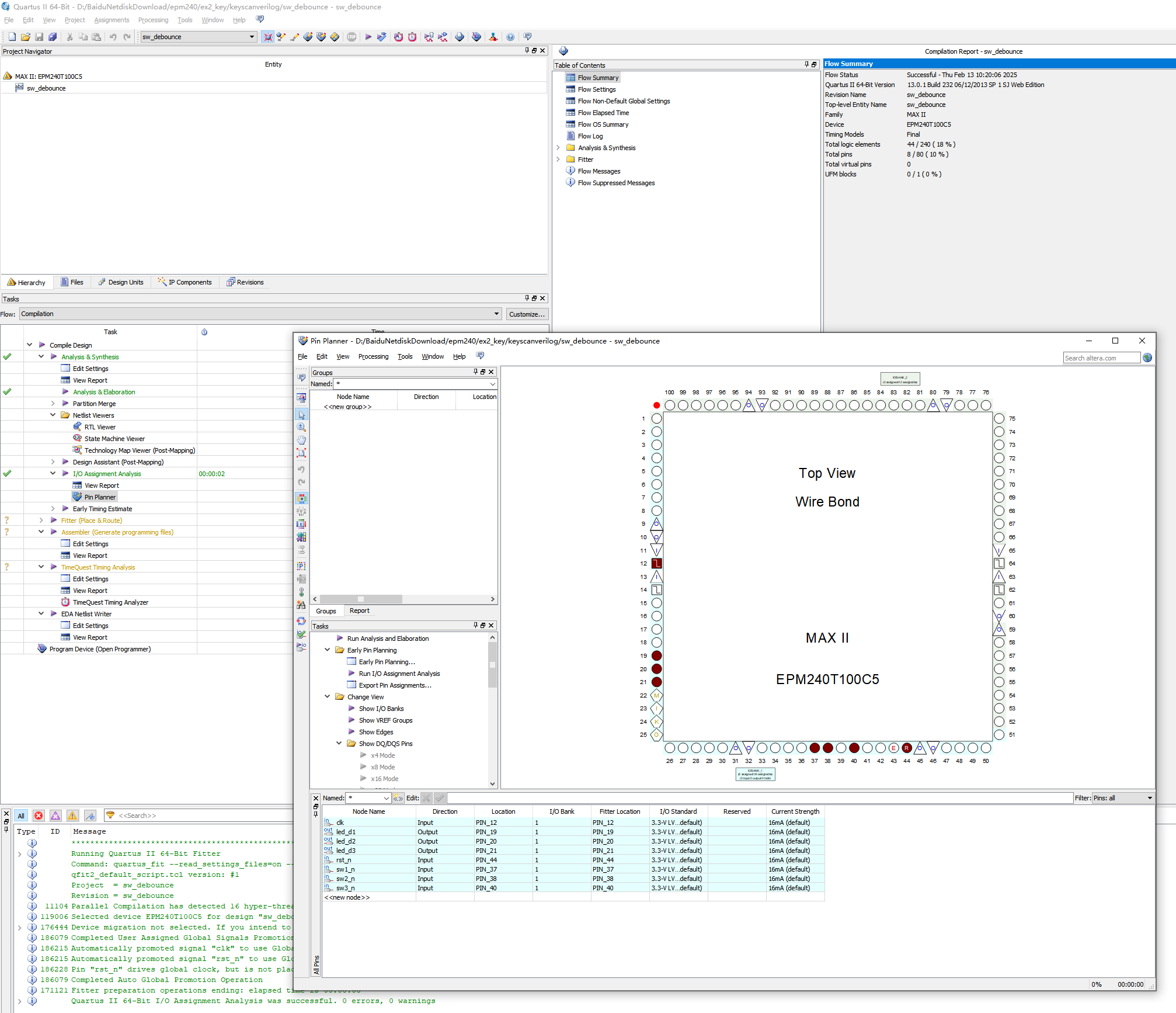Expand the Partition Merge task
Viewport: 1176px width, 1013px height.
pos(53,403)
